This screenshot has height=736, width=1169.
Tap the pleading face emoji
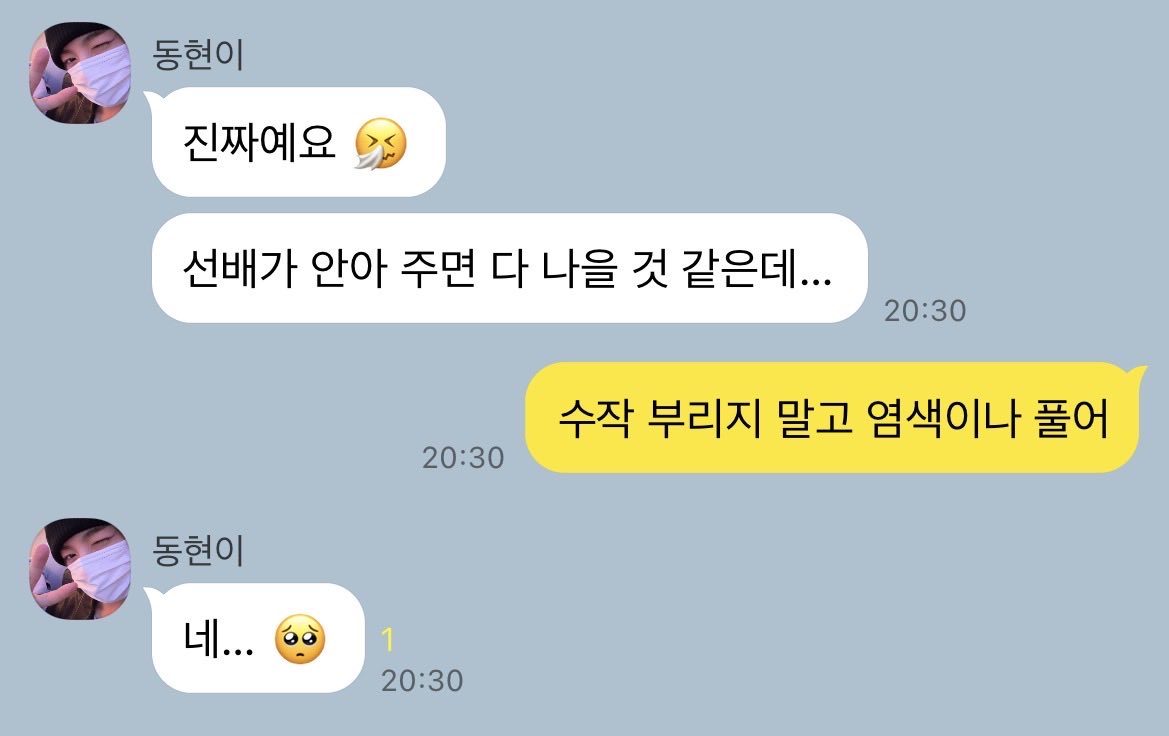tap(300, 639)
